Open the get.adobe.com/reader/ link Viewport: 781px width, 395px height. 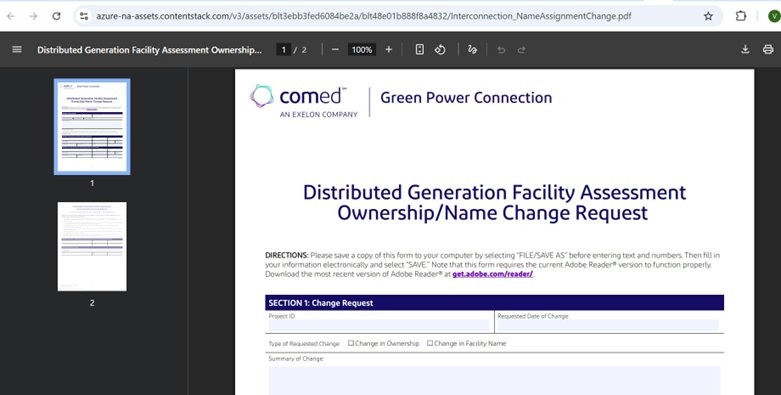click(x=493, y=274)
